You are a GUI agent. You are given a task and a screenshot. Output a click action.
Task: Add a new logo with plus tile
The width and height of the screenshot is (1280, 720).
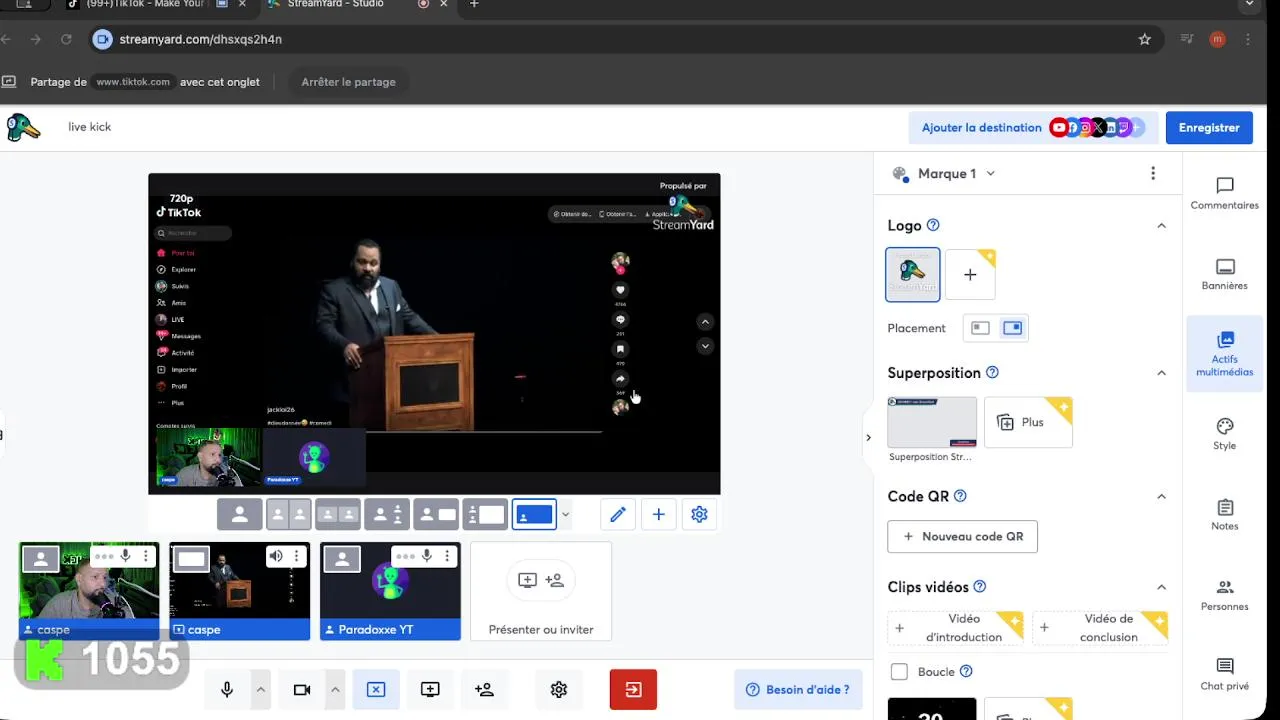pyautogui.click(x=970, y=274)
